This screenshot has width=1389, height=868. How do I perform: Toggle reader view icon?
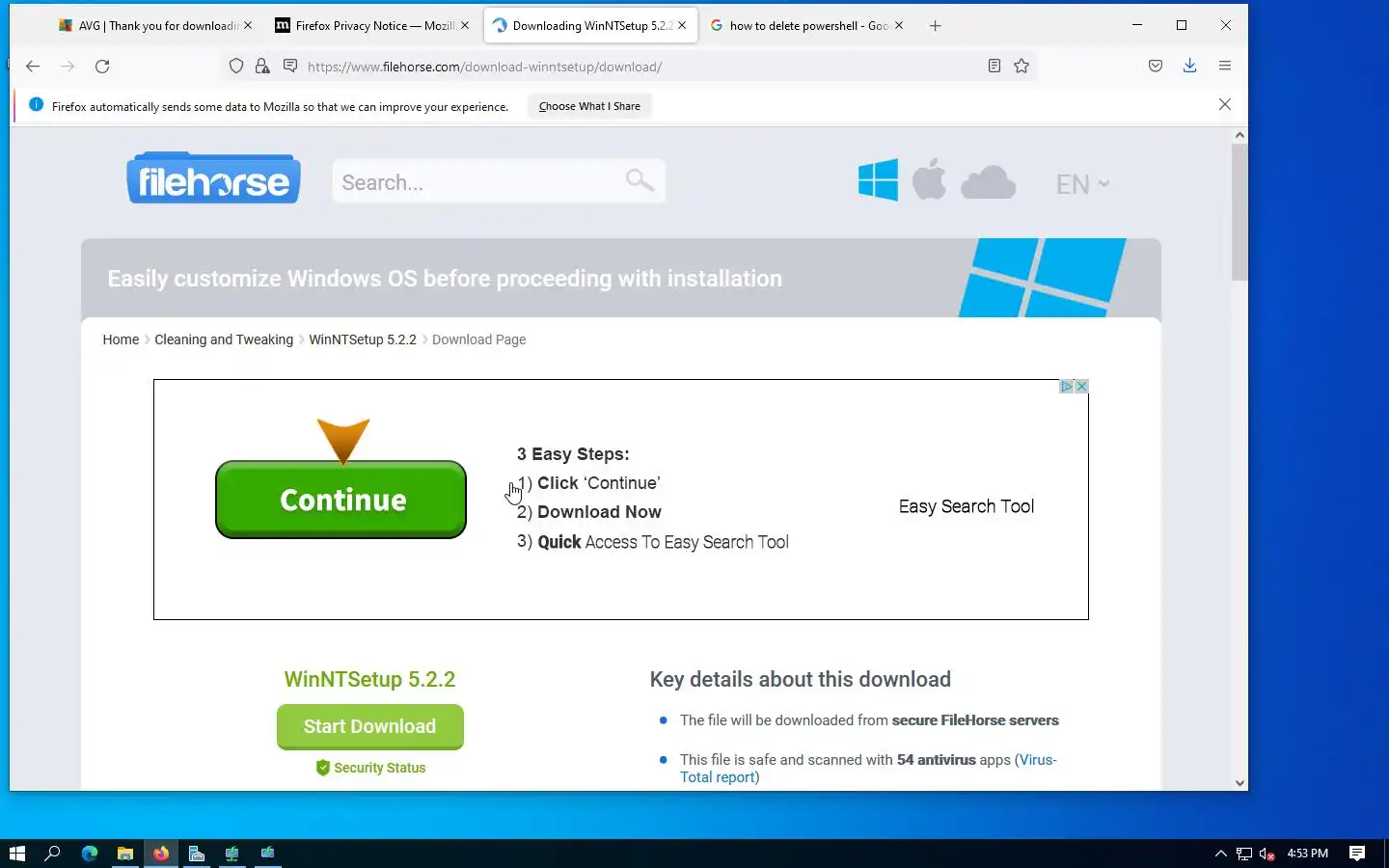[x=994, y=67]
